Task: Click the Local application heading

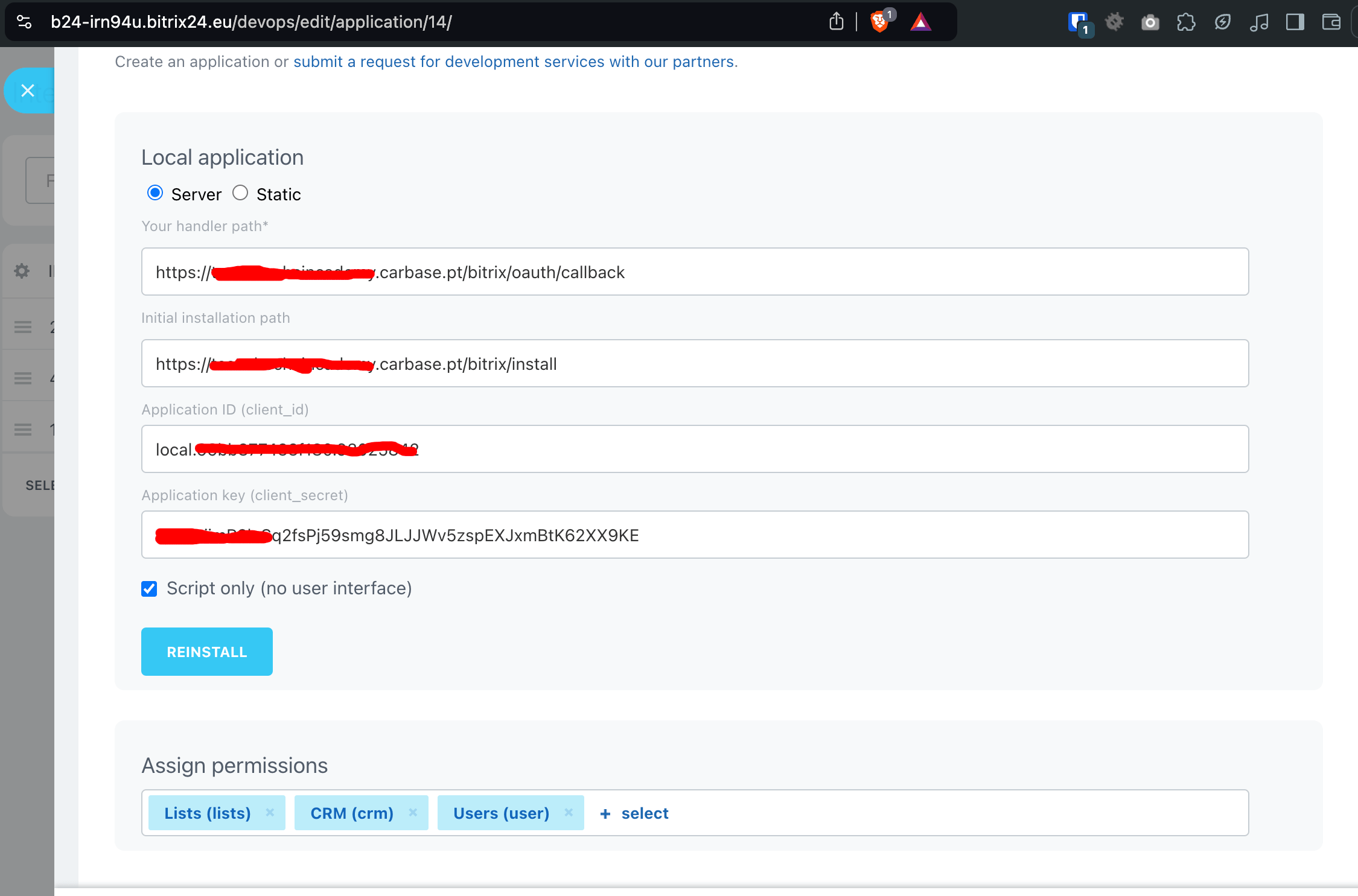Action: point(222,157)
